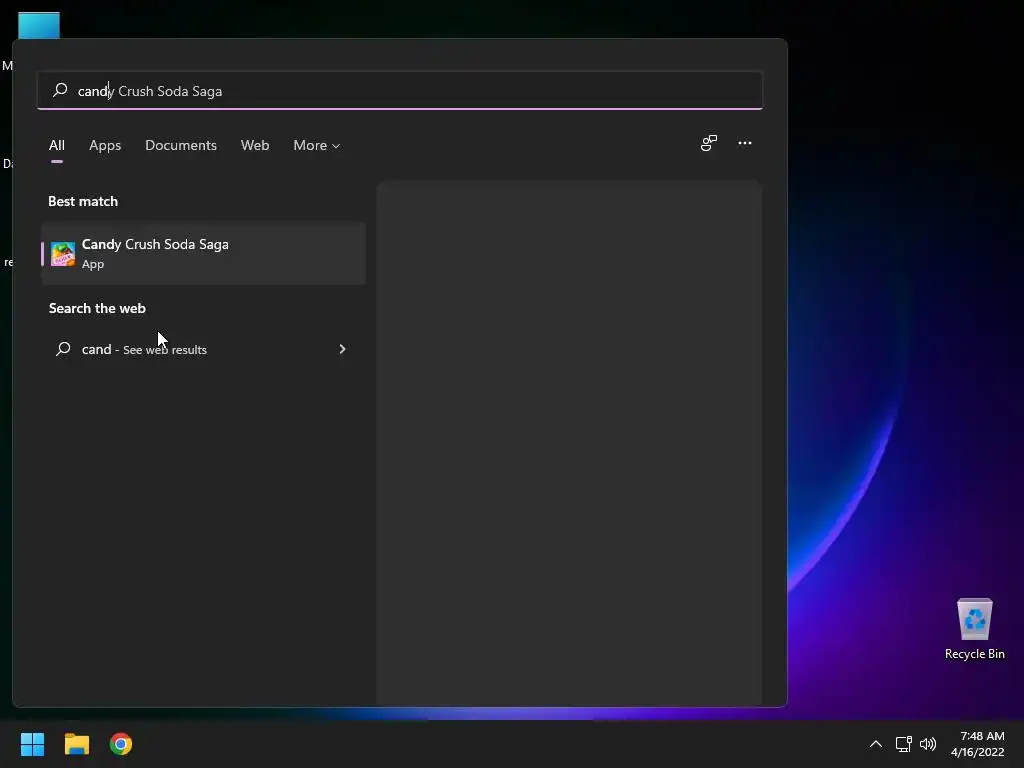Screen dimensions: 1024x768
Task: Click the magnifier icon in the search box
Action: click(x=60, y=90)
